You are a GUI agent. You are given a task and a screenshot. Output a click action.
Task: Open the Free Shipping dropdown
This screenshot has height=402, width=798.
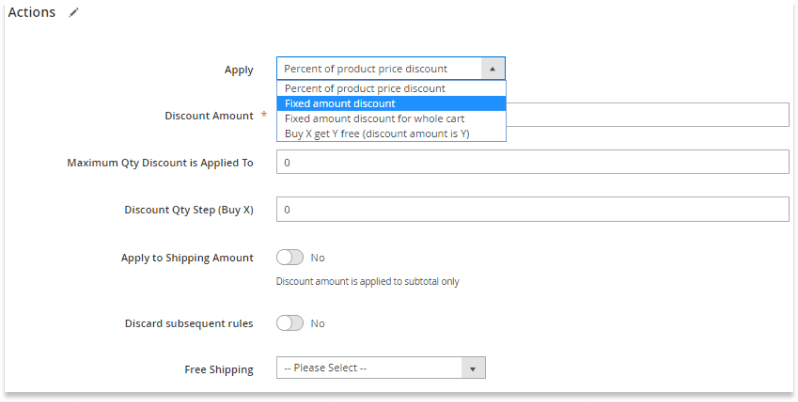[381, 367]
